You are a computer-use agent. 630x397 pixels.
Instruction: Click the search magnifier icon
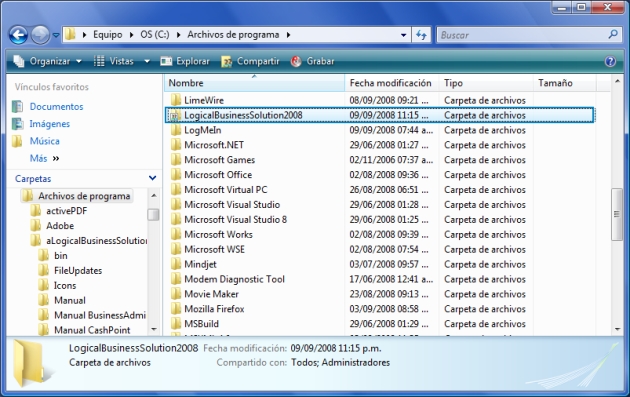tap(613, 35)
